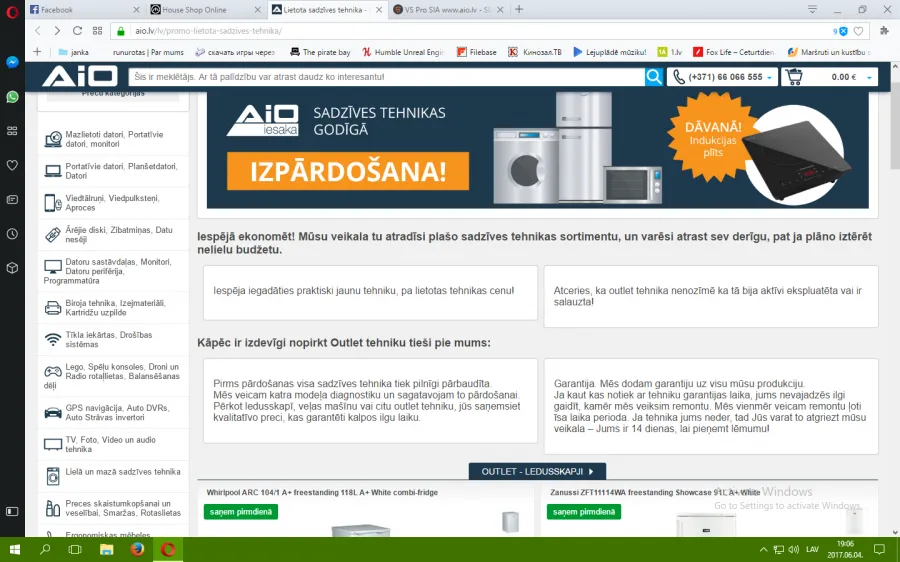The image size is (900, 562).
Task: Open Lielā un mazā sadzīves tehnika category
Action: pos(113,476)
